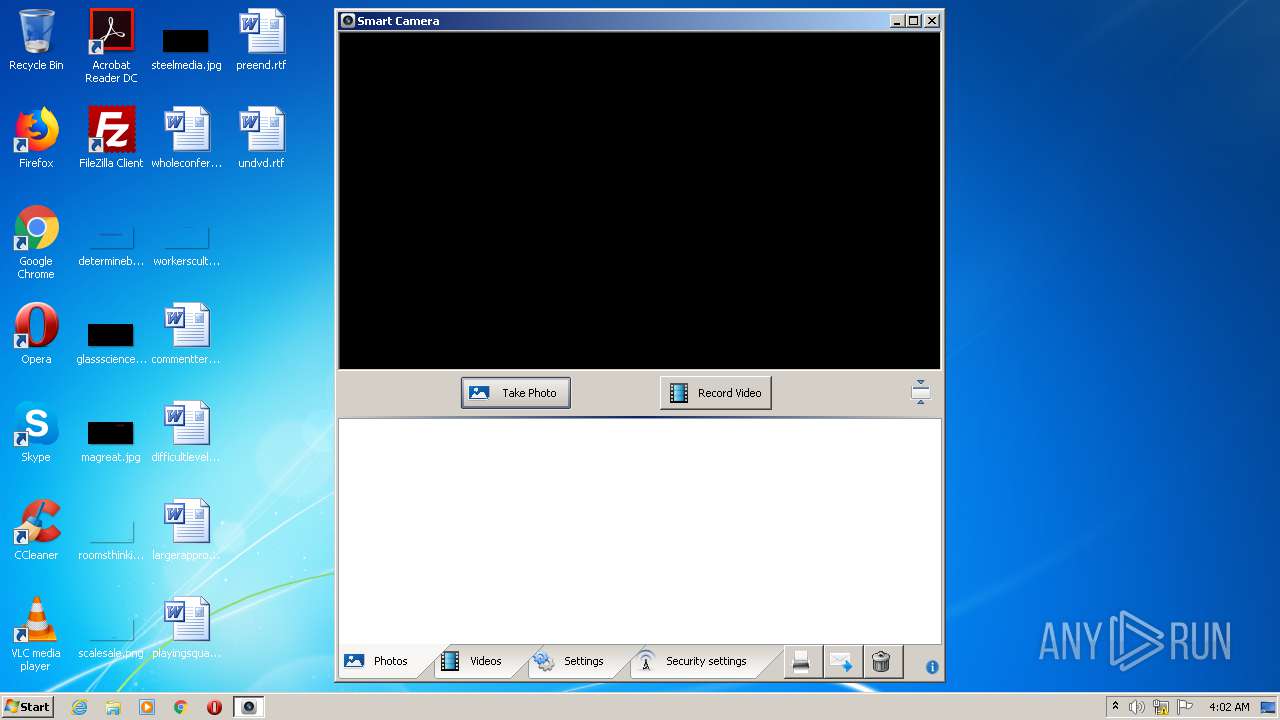
Task: Select the commentter... Word document
Action: [186, 334]
